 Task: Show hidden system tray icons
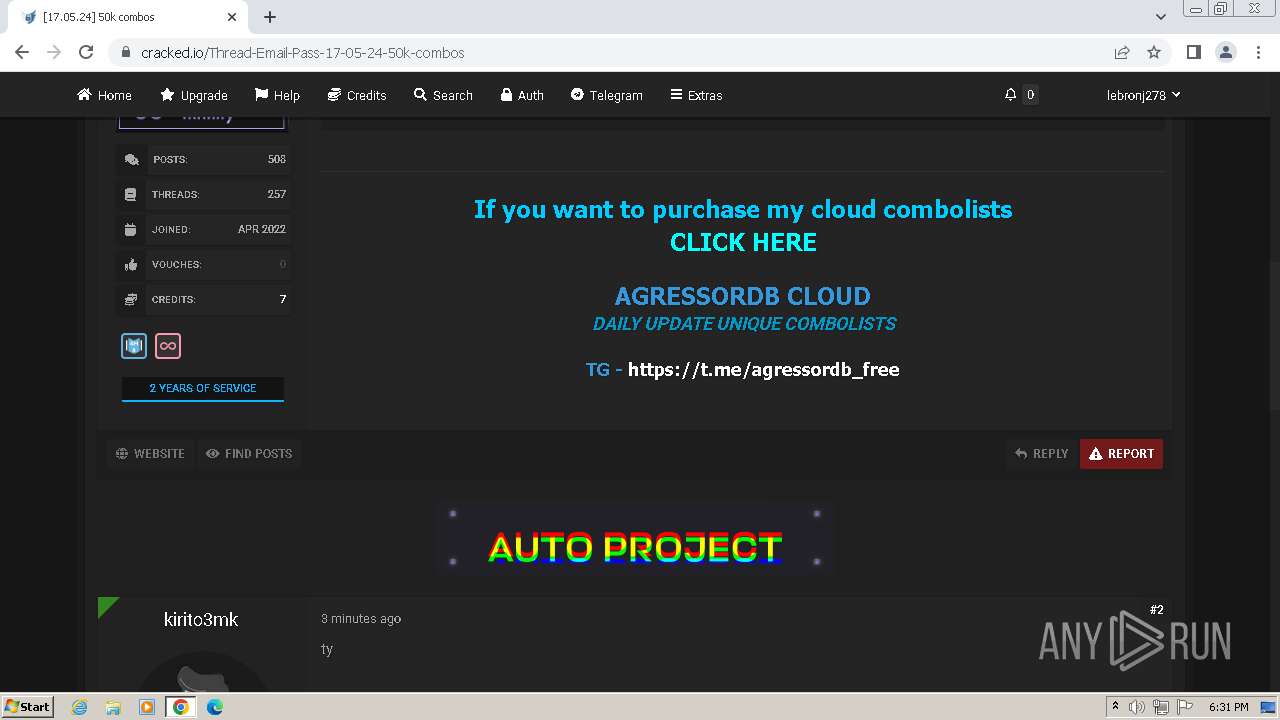tap(1115, 707)
